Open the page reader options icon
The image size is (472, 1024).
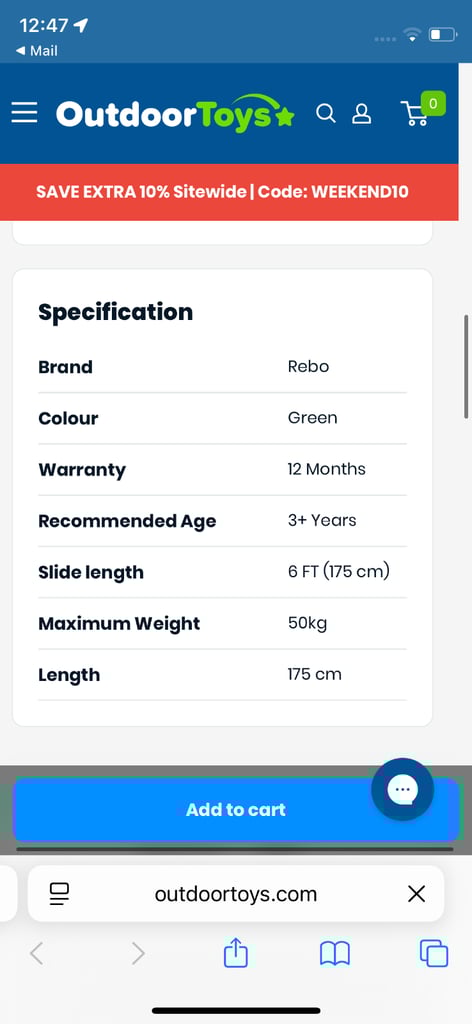tap(59, 893)
